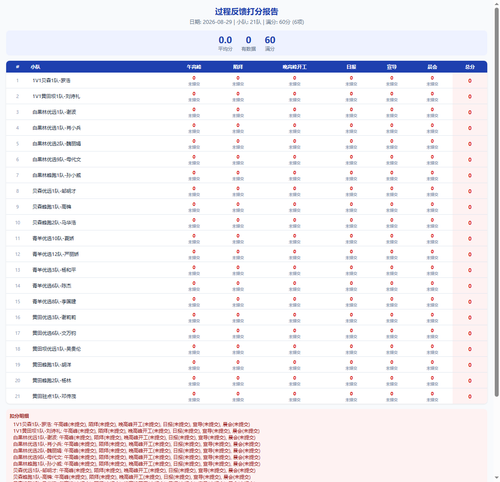Viewport: 500px width, 482px height.
Task: Click the 晚高峰开工 column header
Action: point(294,67)
